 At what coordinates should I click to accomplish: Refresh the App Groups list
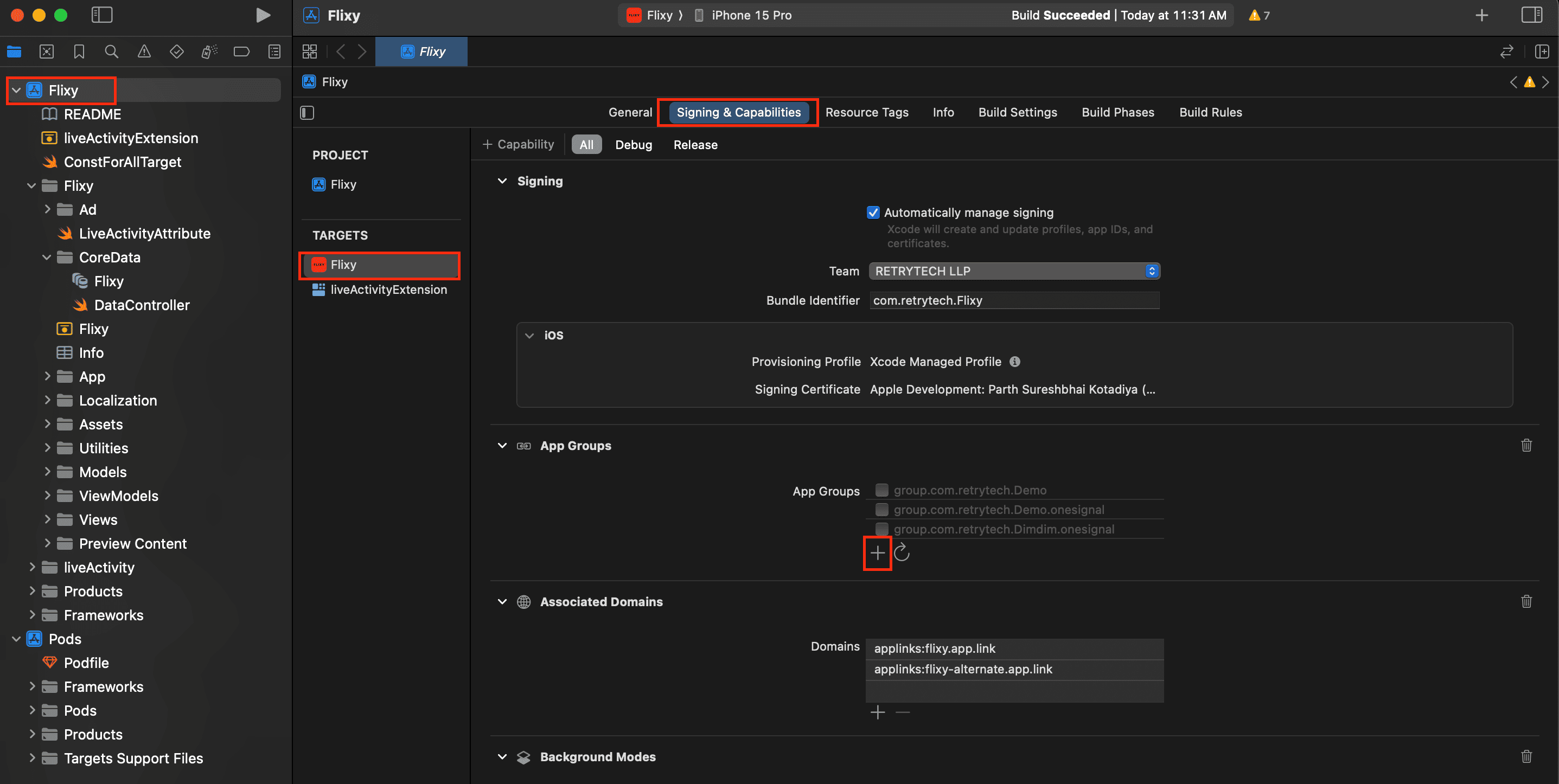(902, 552)
